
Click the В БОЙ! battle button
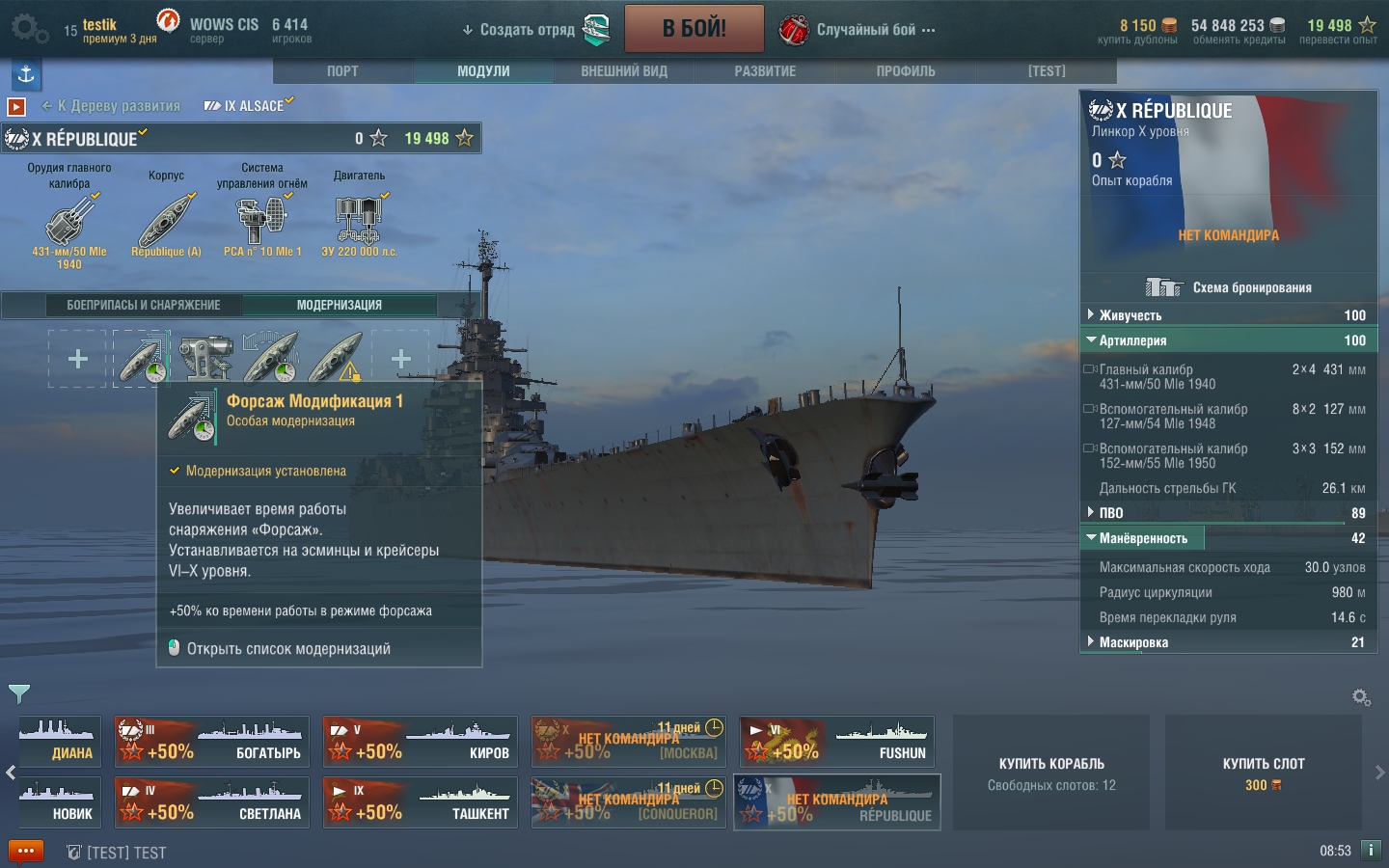(694, 29)
